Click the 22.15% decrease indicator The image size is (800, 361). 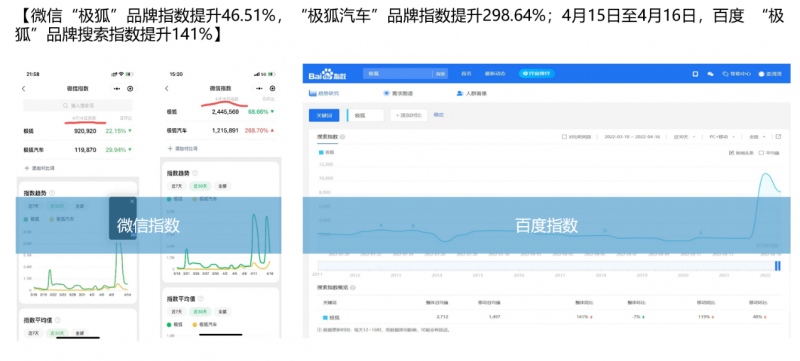tap(118, 131)
